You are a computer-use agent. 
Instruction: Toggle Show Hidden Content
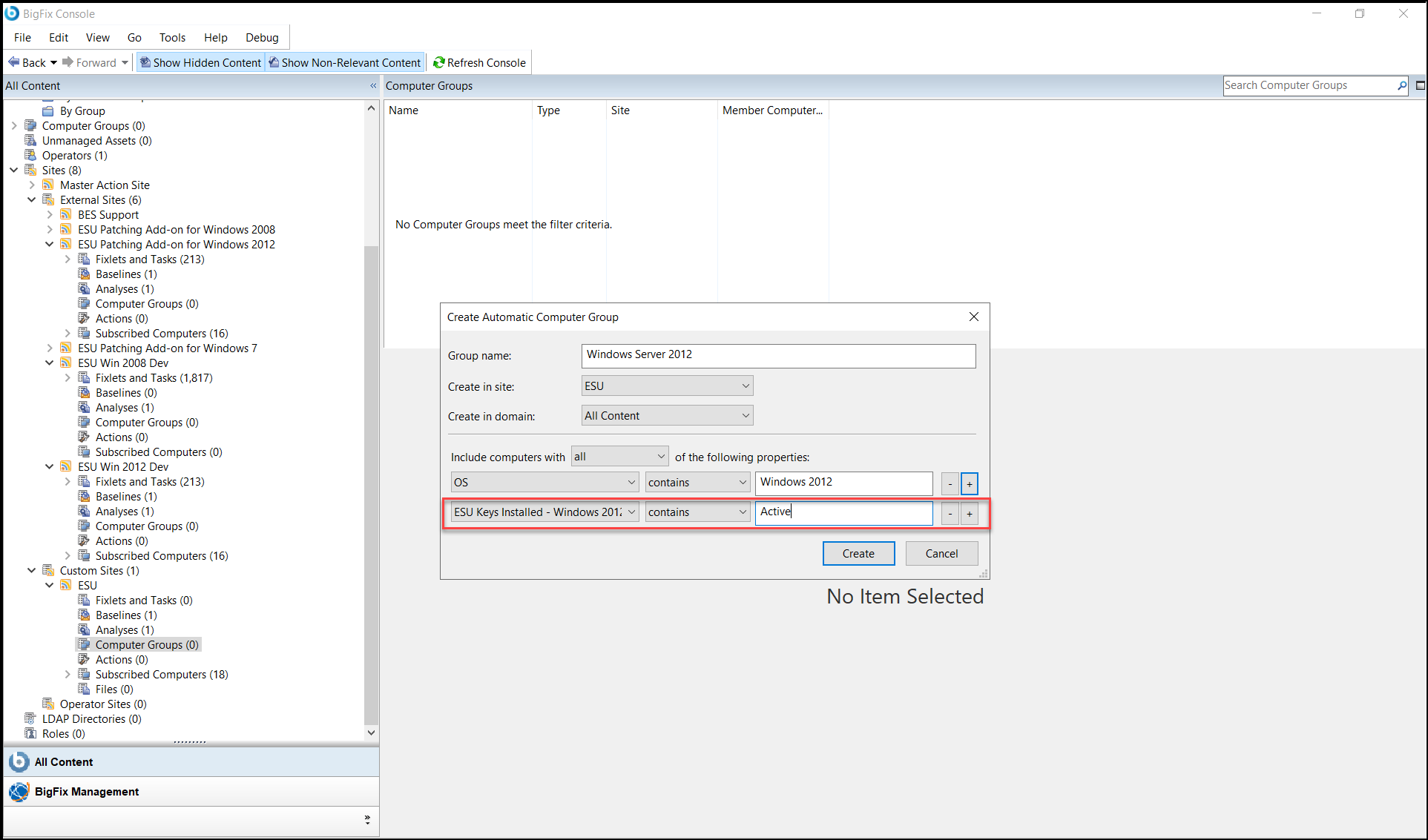(x=200, y=63)
